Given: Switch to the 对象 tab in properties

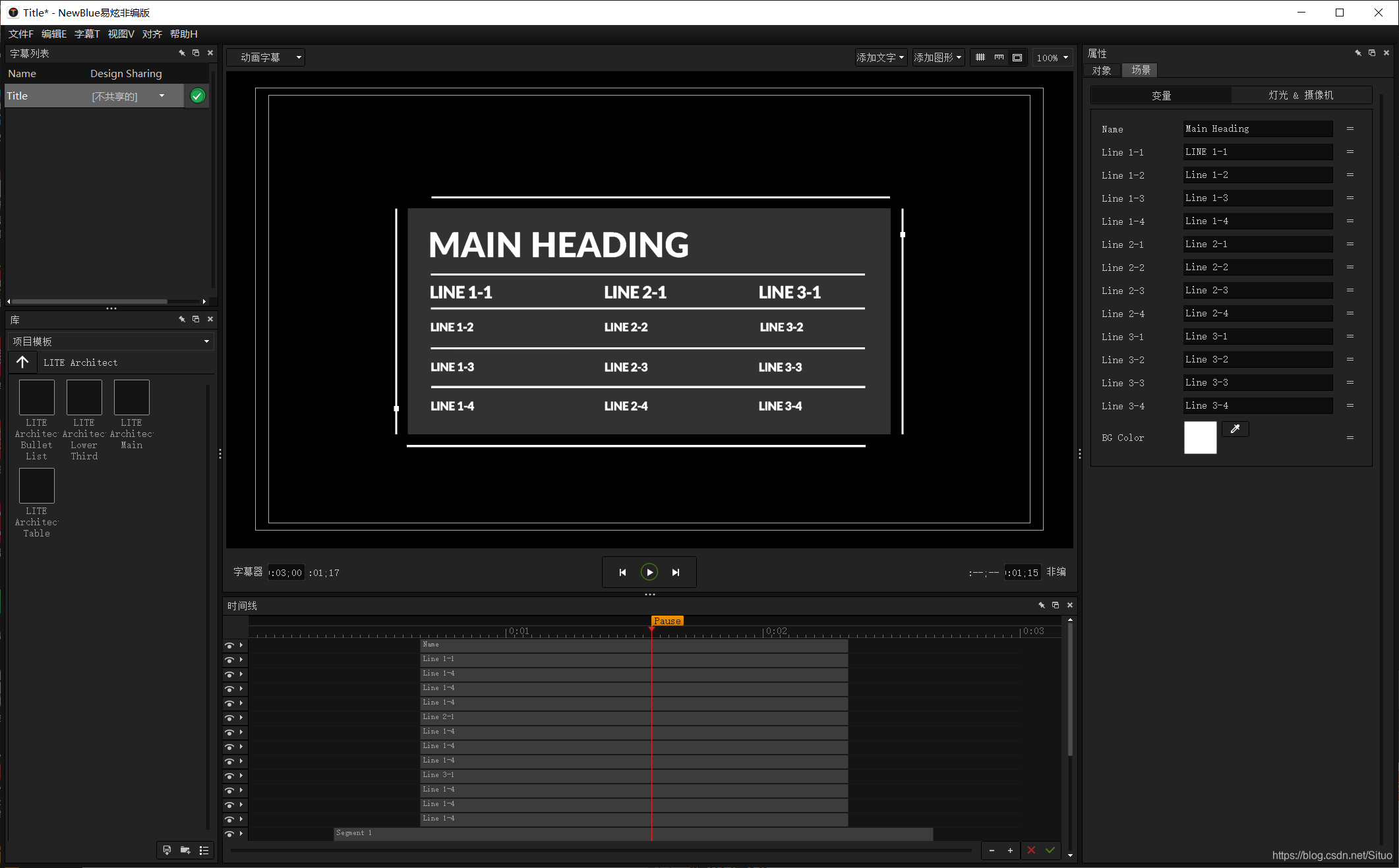Looking at the screenshot, I should [x=1102, y=70].
